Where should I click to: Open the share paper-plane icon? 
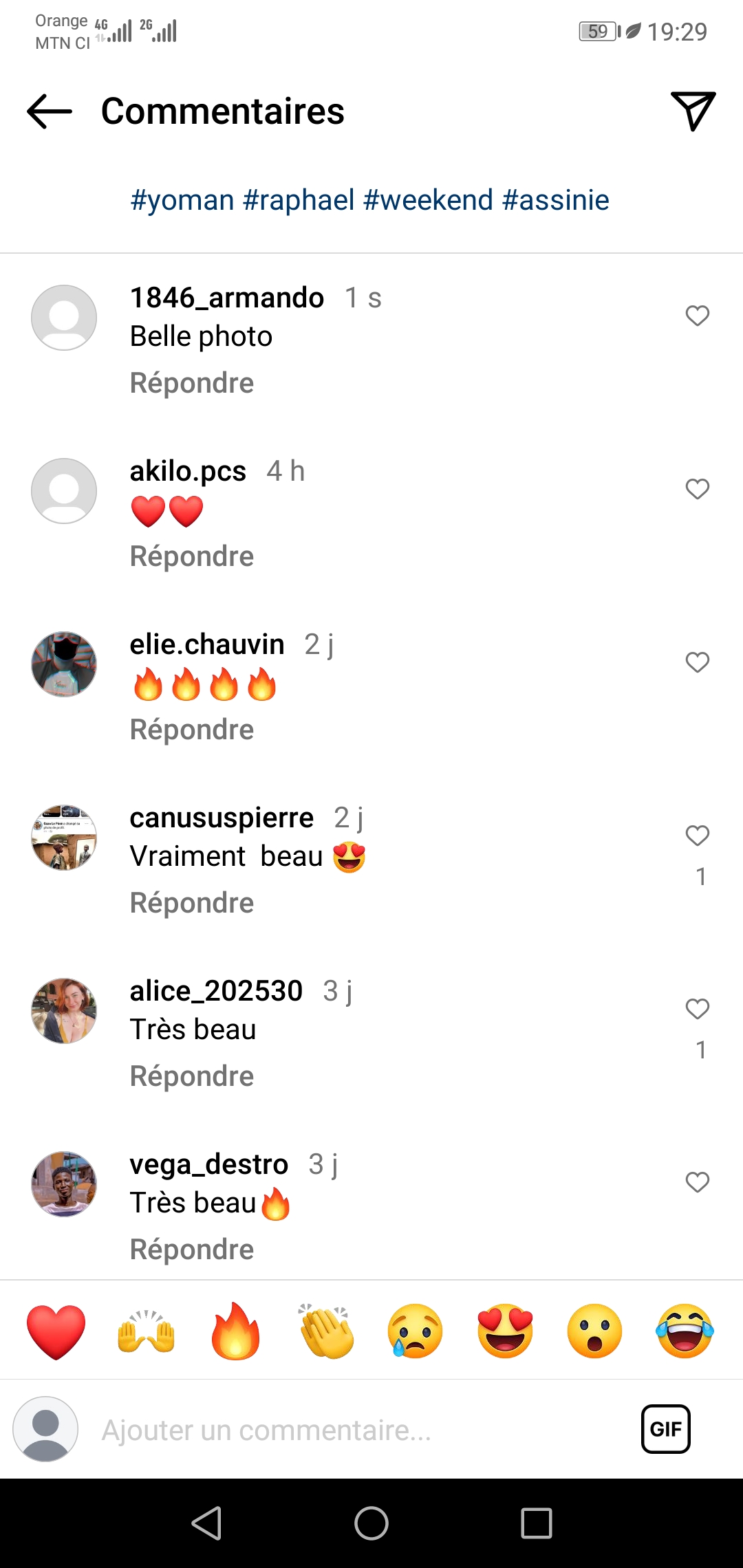pyautogui.click(x=693, y=110)
